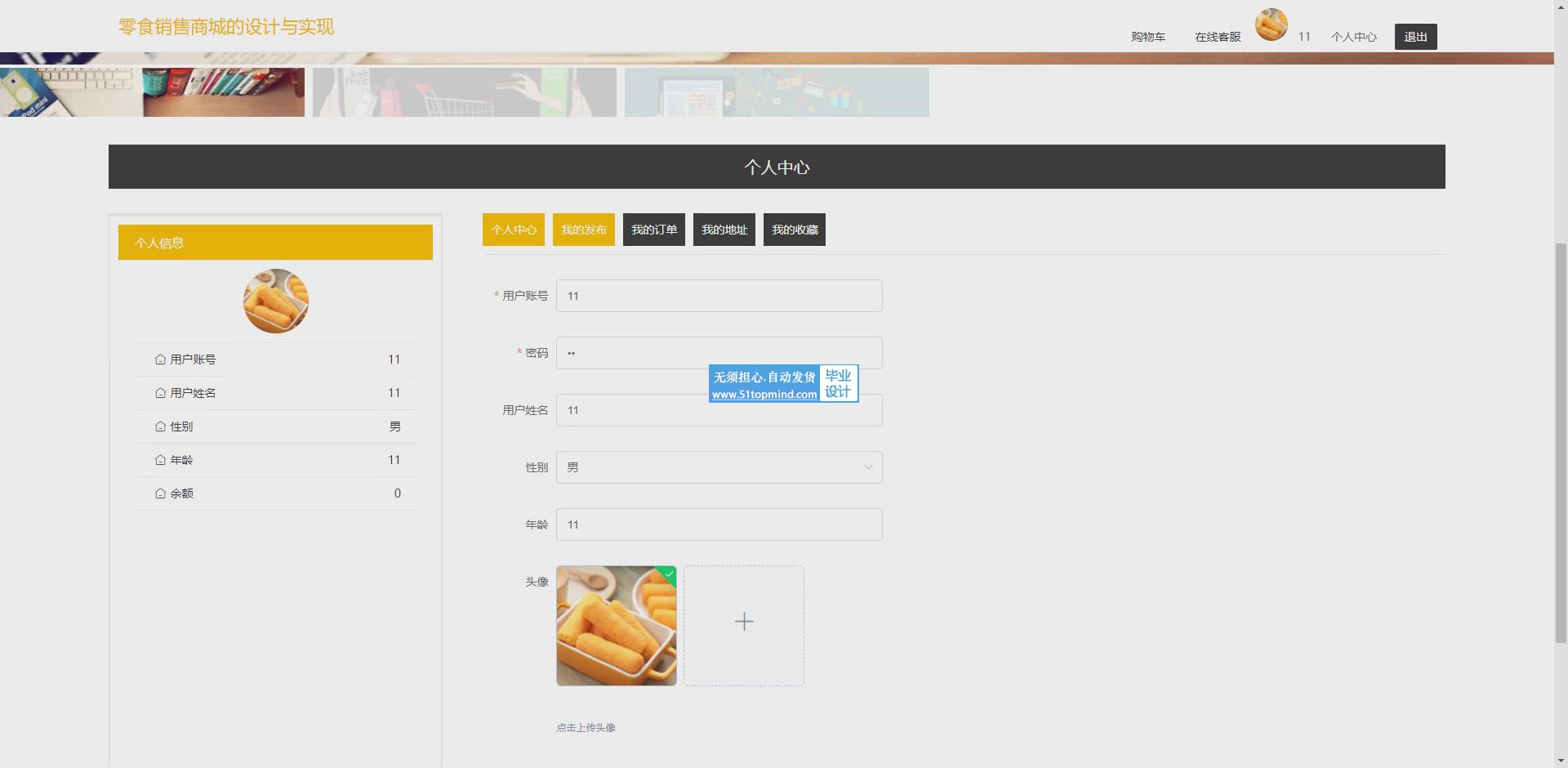Click the scrollbar up arrow
This screenshot has width=1568, height=768.
[1561, 7]
